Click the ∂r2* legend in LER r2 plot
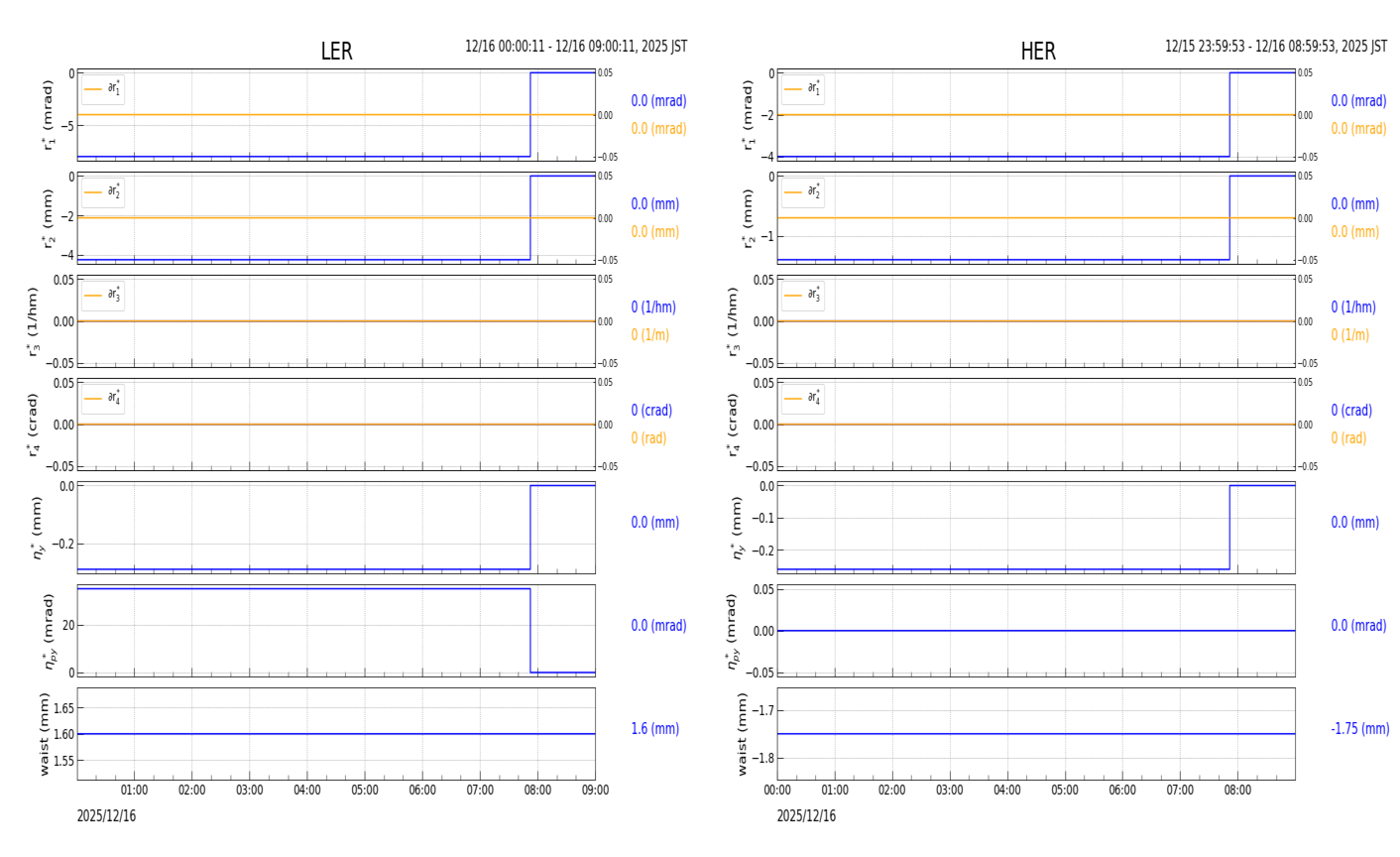Screen dimensions: 1400x857 103,192
